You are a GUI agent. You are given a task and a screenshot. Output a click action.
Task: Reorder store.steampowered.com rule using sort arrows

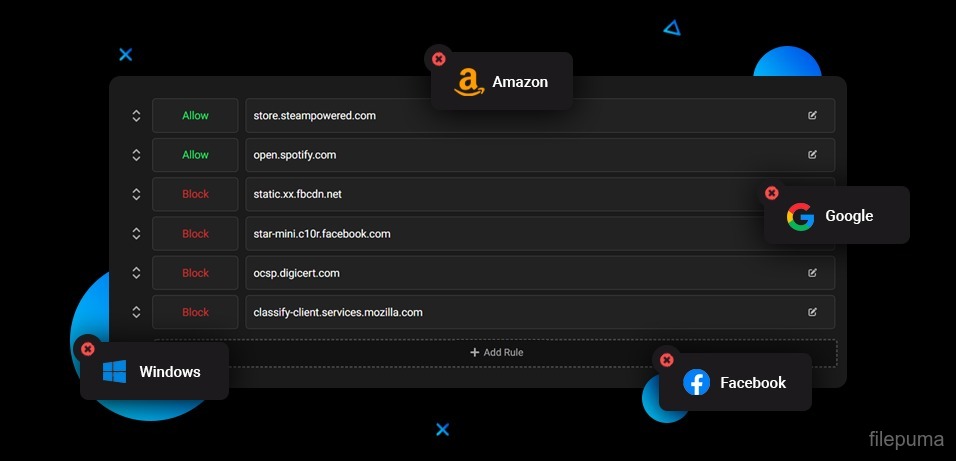point(136,116)
